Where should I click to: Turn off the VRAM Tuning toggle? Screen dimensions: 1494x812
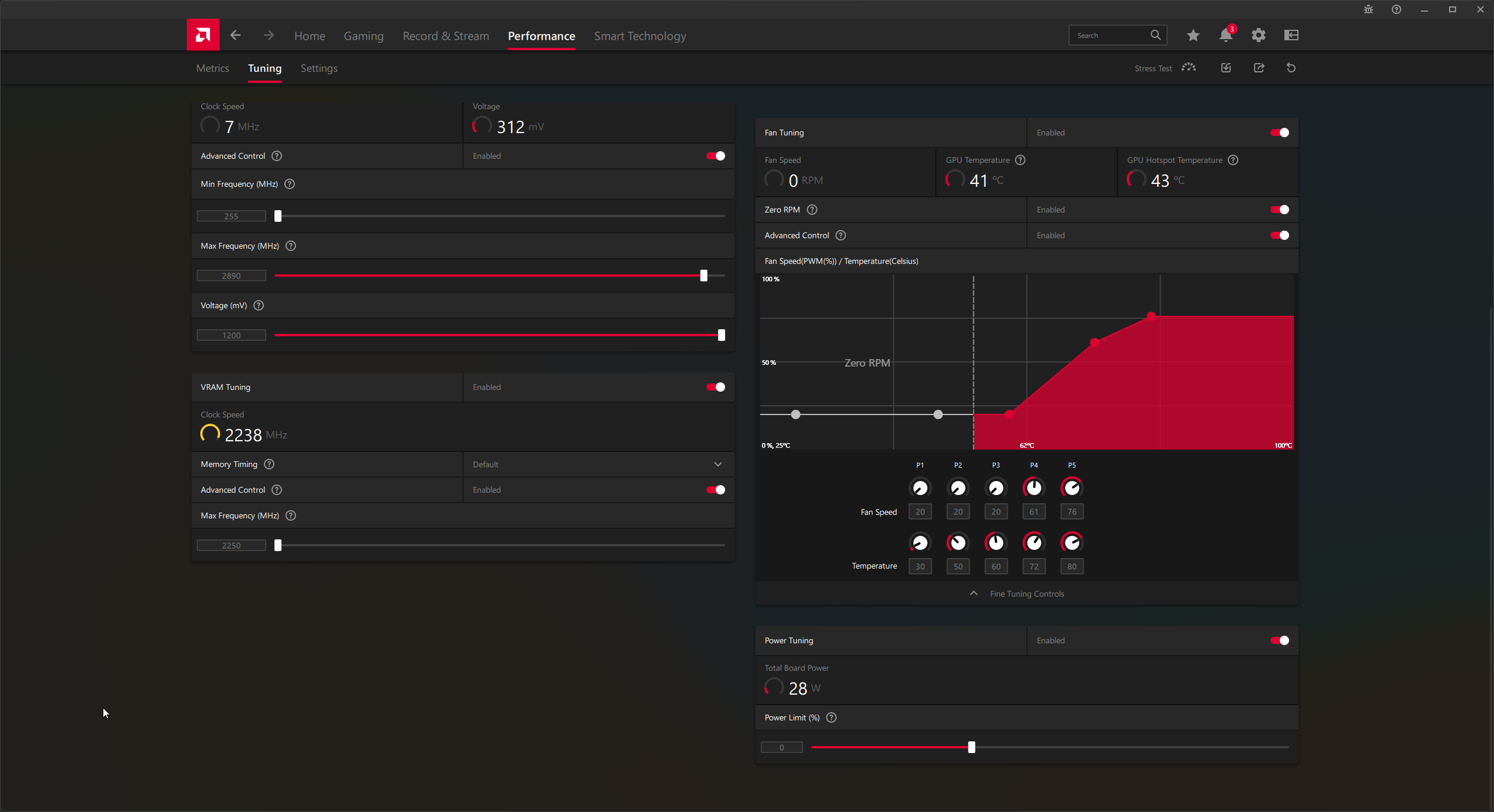(715, 387)
